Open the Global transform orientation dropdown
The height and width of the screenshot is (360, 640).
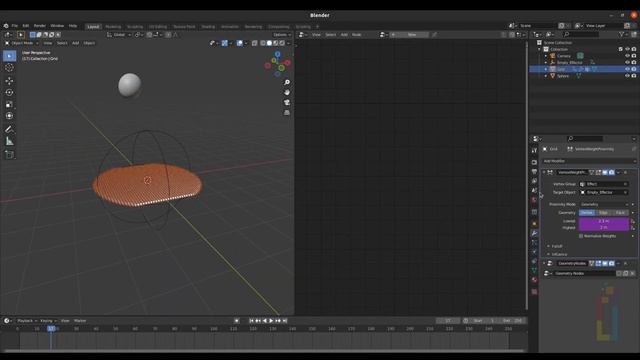coord(119,35)
